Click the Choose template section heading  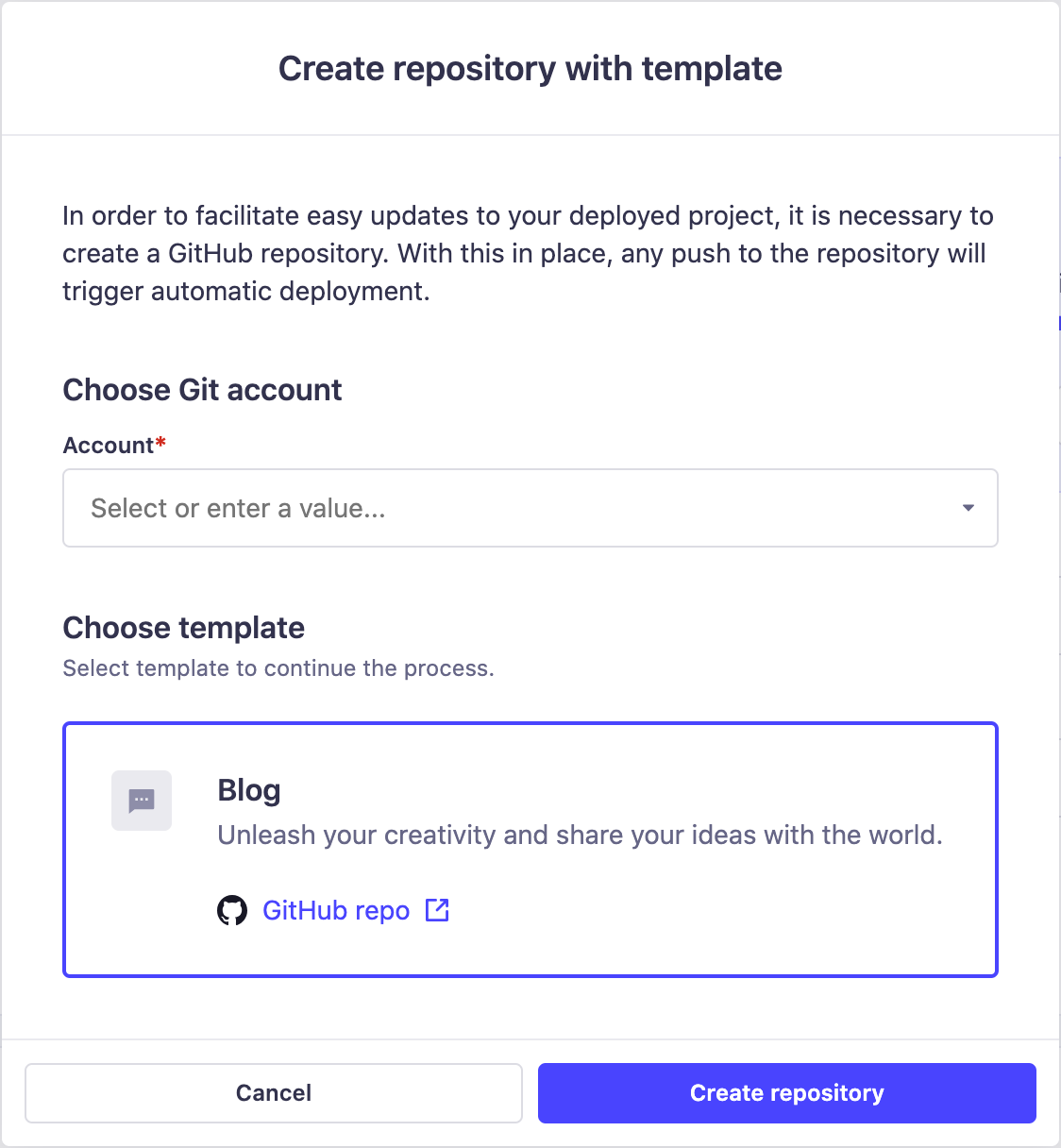[x=183, y=627]
